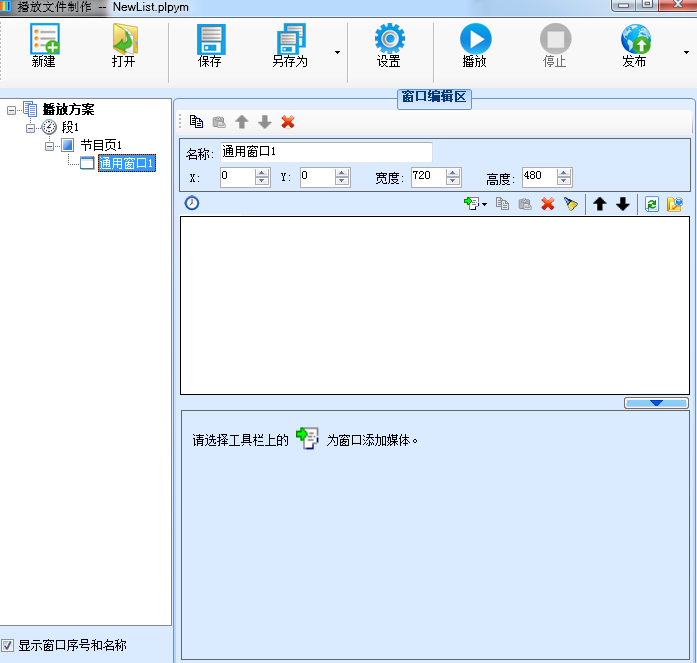This screenshot has height=663, width=697.
Task: Click 另存为 (Save As) icon
Action: coord(290,45)
